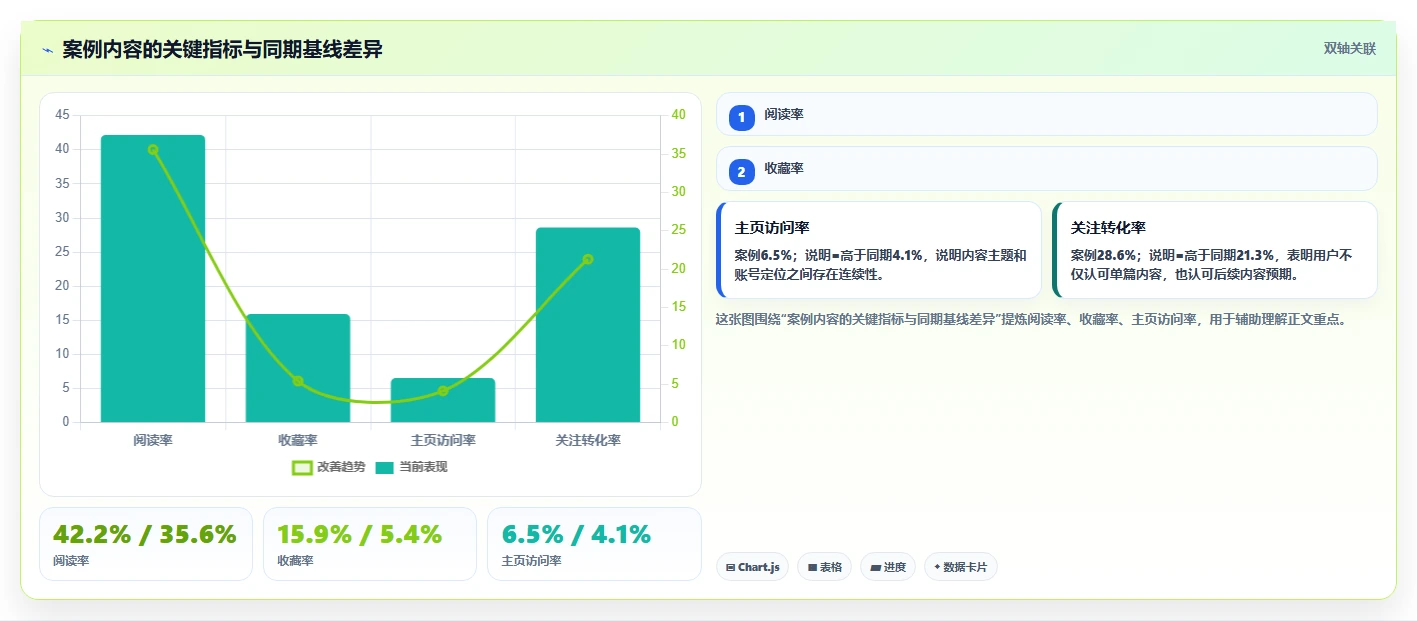
Task: Open the 关注转化率 detail card
Action: 1215,250
